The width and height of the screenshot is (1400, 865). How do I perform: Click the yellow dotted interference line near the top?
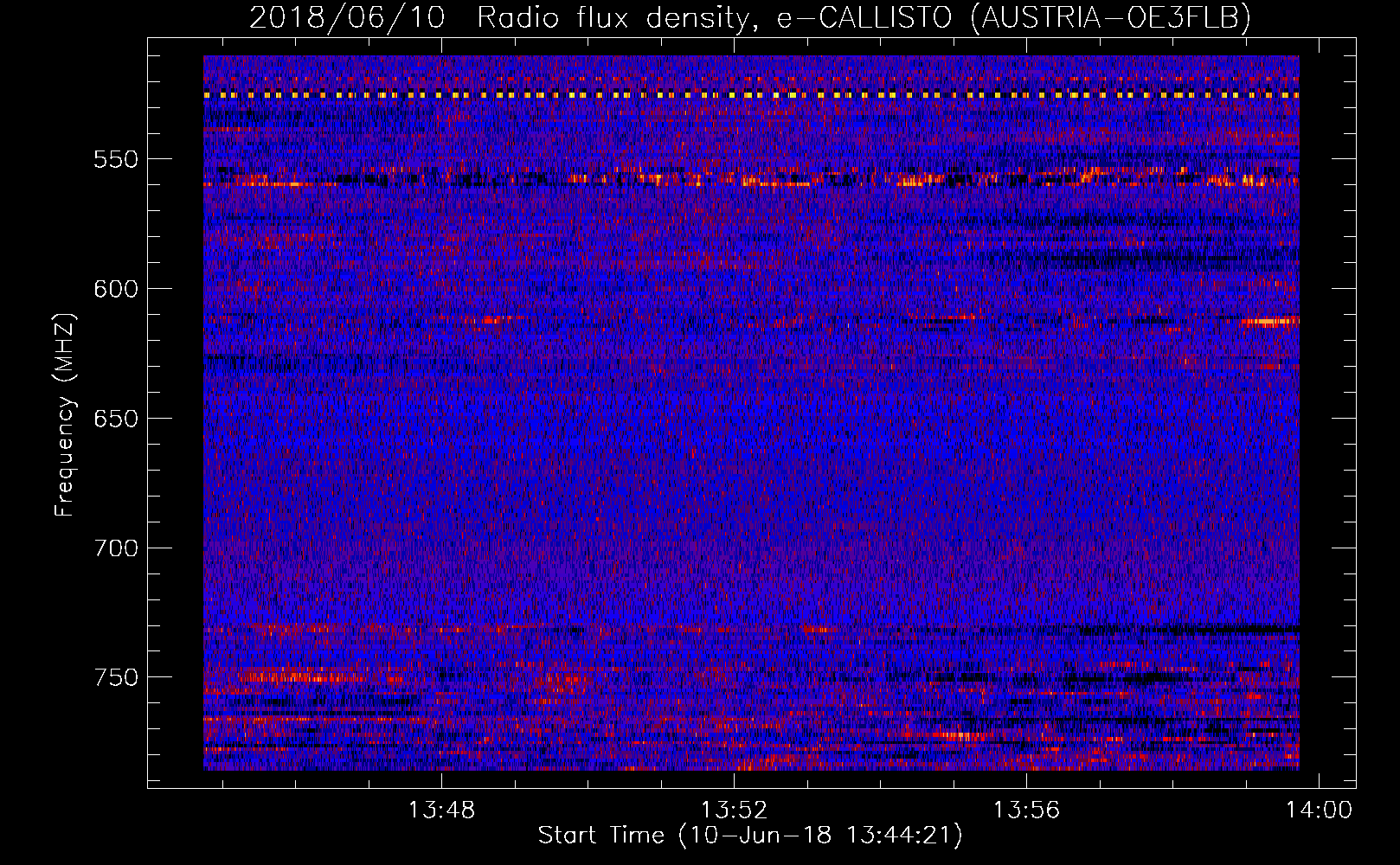pos(751,95)
